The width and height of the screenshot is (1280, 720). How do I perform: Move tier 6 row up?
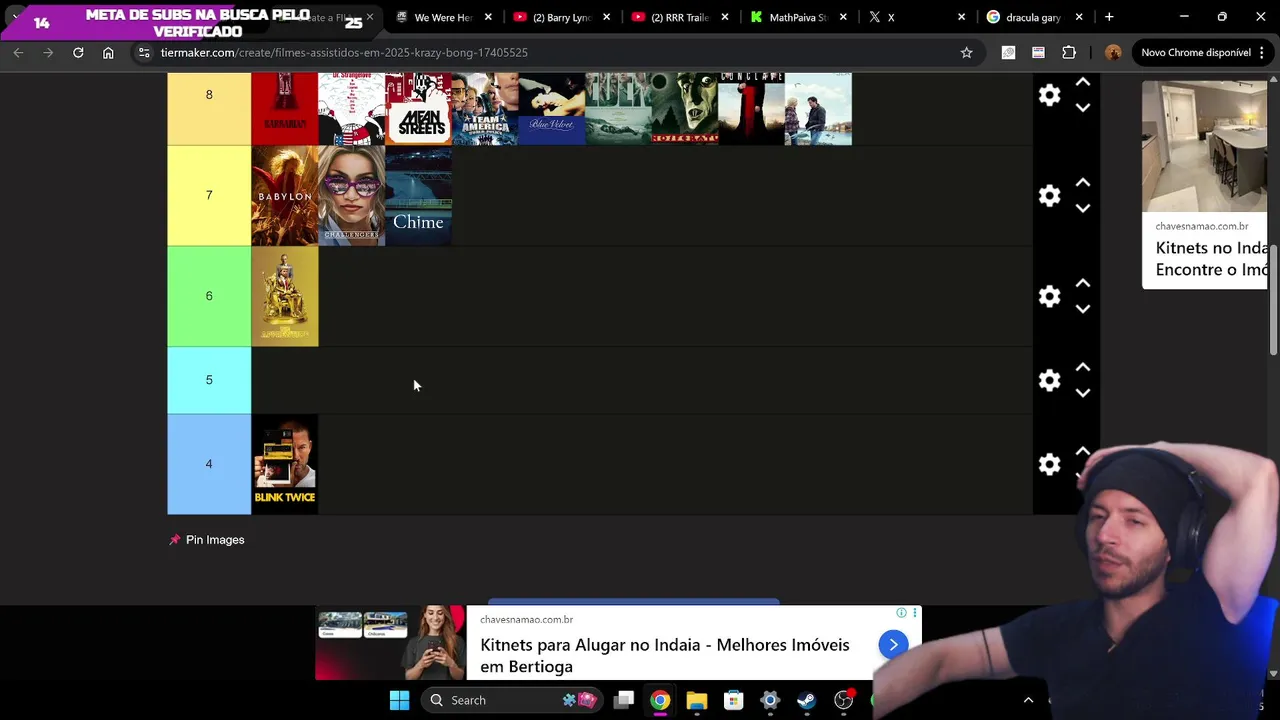(x=1083, y=284)
